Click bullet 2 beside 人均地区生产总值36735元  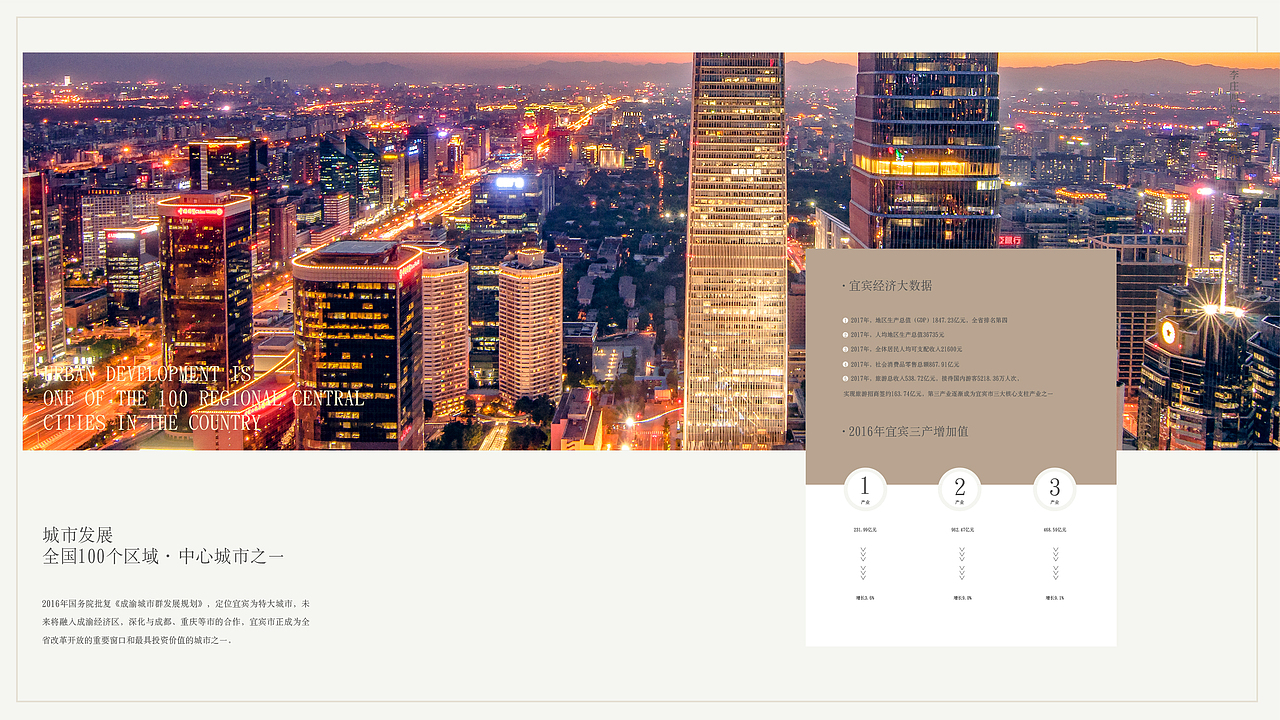845,335
